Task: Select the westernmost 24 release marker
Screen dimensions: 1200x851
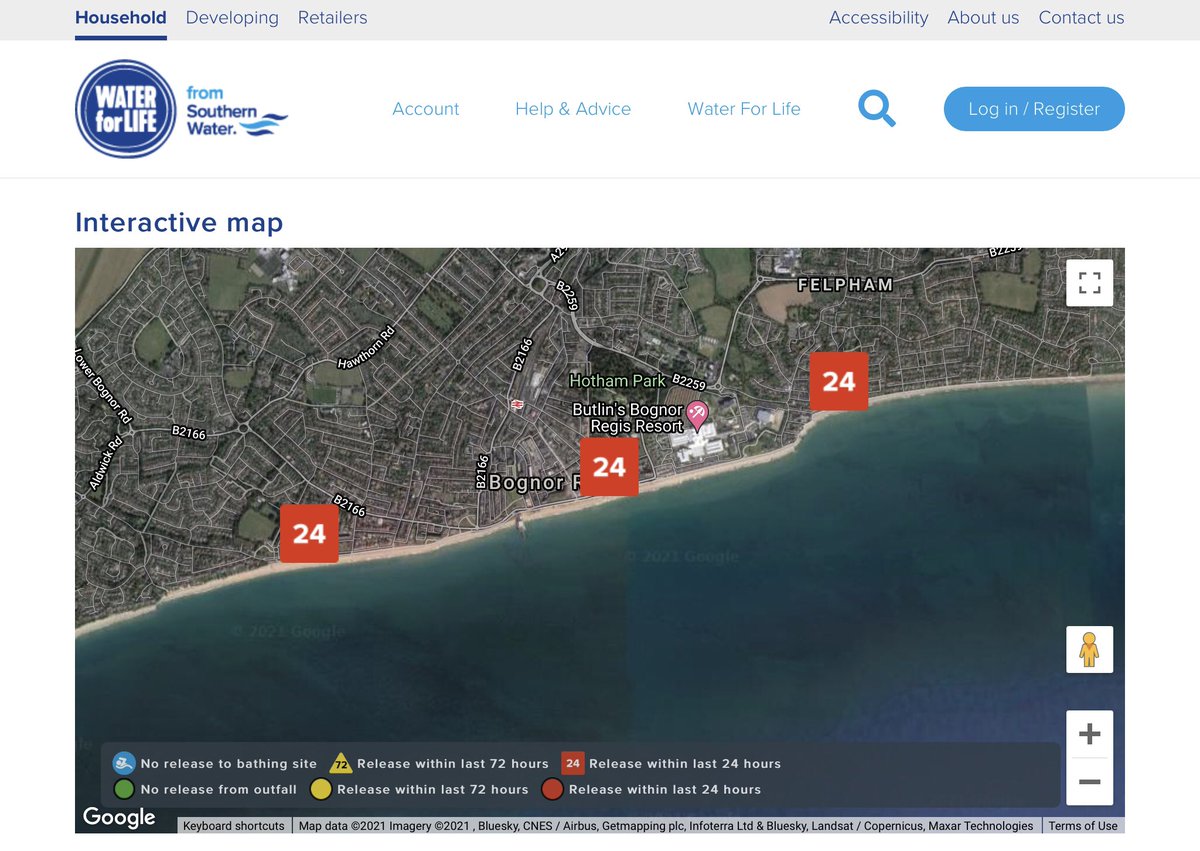Action: click(x=309, y=533)
